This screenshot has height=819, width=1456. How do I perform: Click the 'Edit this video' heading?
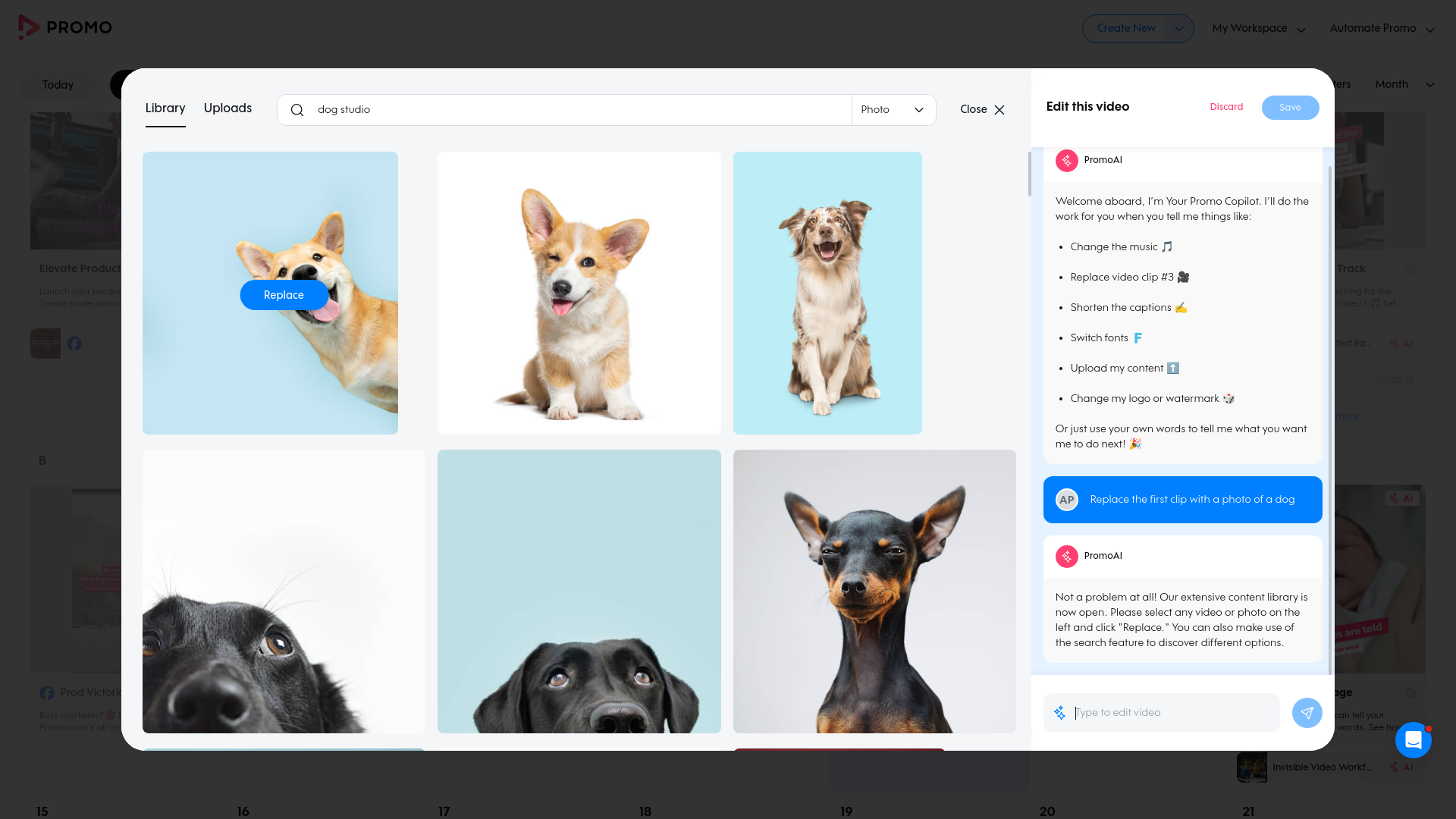[1087, 107]
